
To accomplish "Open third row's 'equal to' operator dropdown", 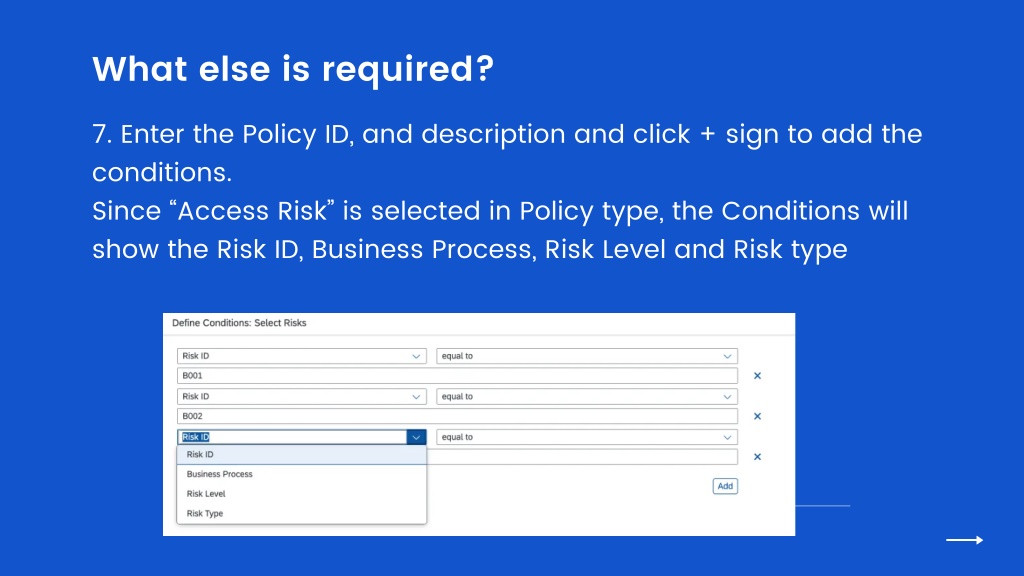I will pos(587,437).
